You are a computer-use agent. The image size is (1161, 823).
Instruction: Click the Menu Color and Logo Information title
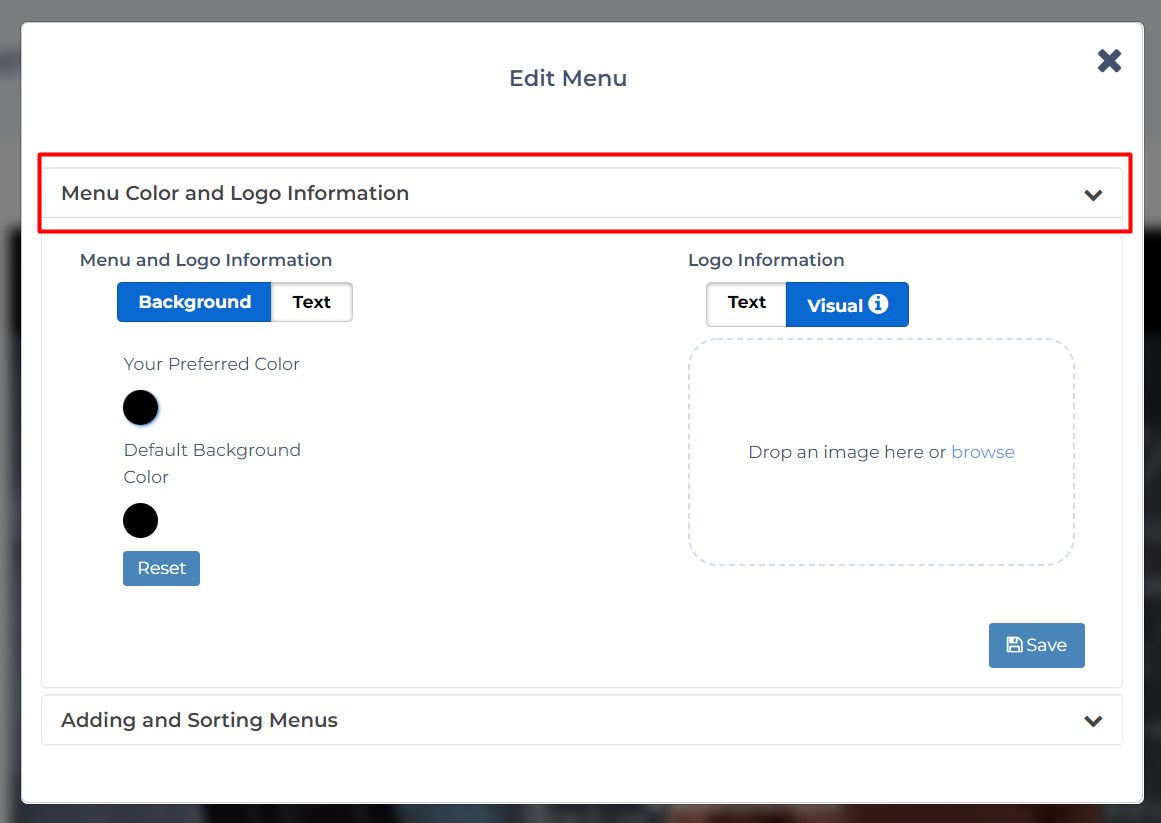click(x=235, y=193)
